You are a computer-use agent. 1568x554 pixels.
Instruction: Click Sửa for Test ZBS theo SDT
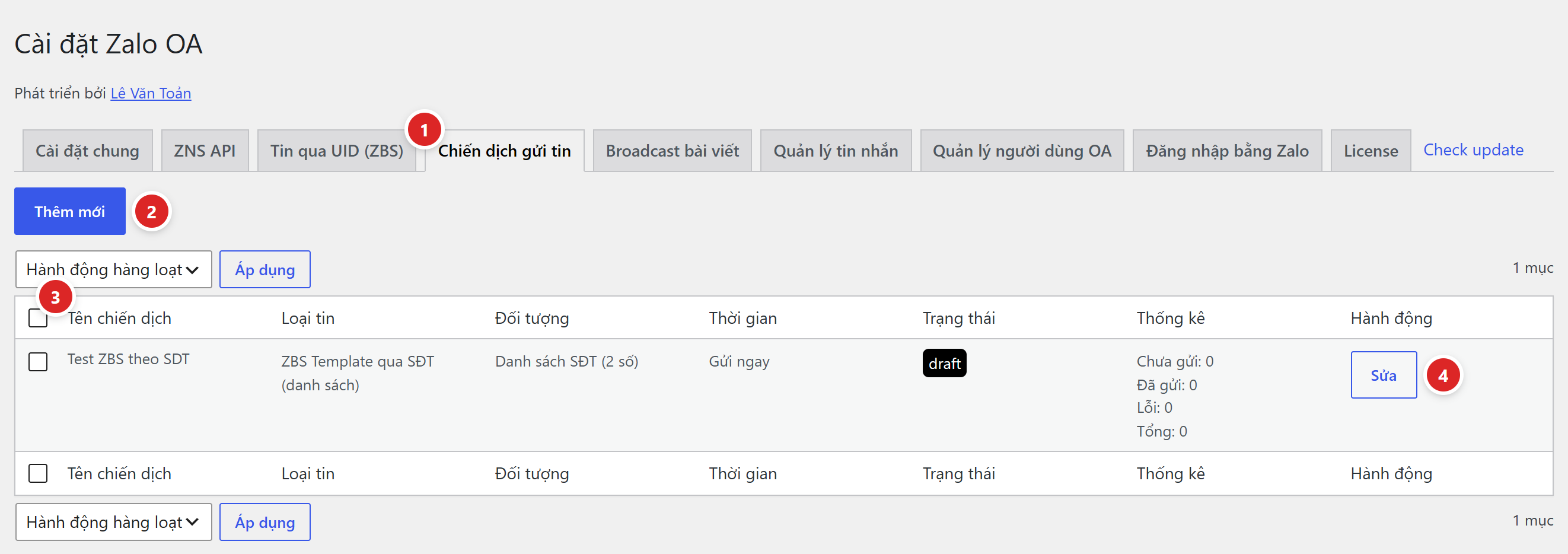pos(1384,375)
